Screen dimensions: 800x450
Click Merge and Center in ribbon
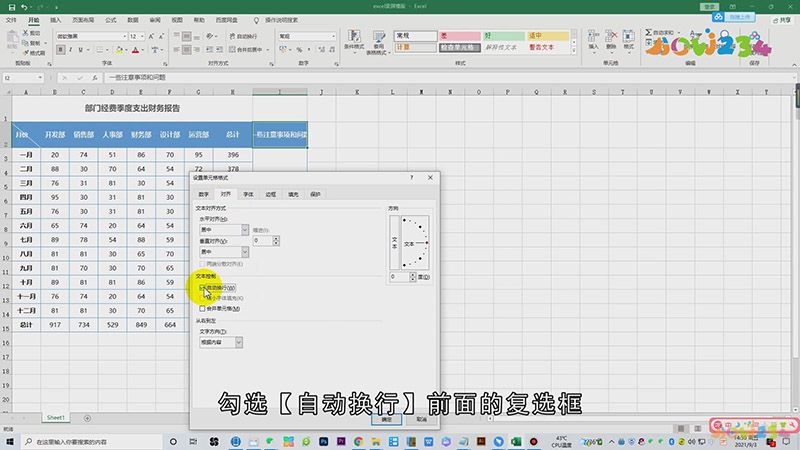click(246, 49)
